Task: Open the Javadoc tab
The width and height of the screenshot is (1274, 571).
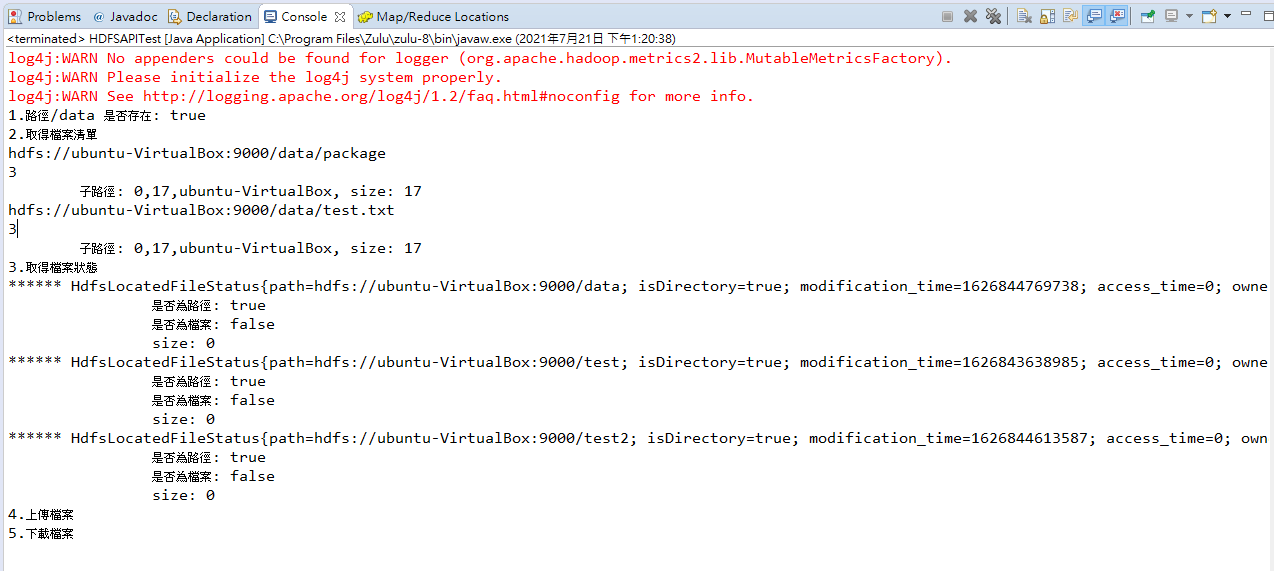Action: click(125, 16)
